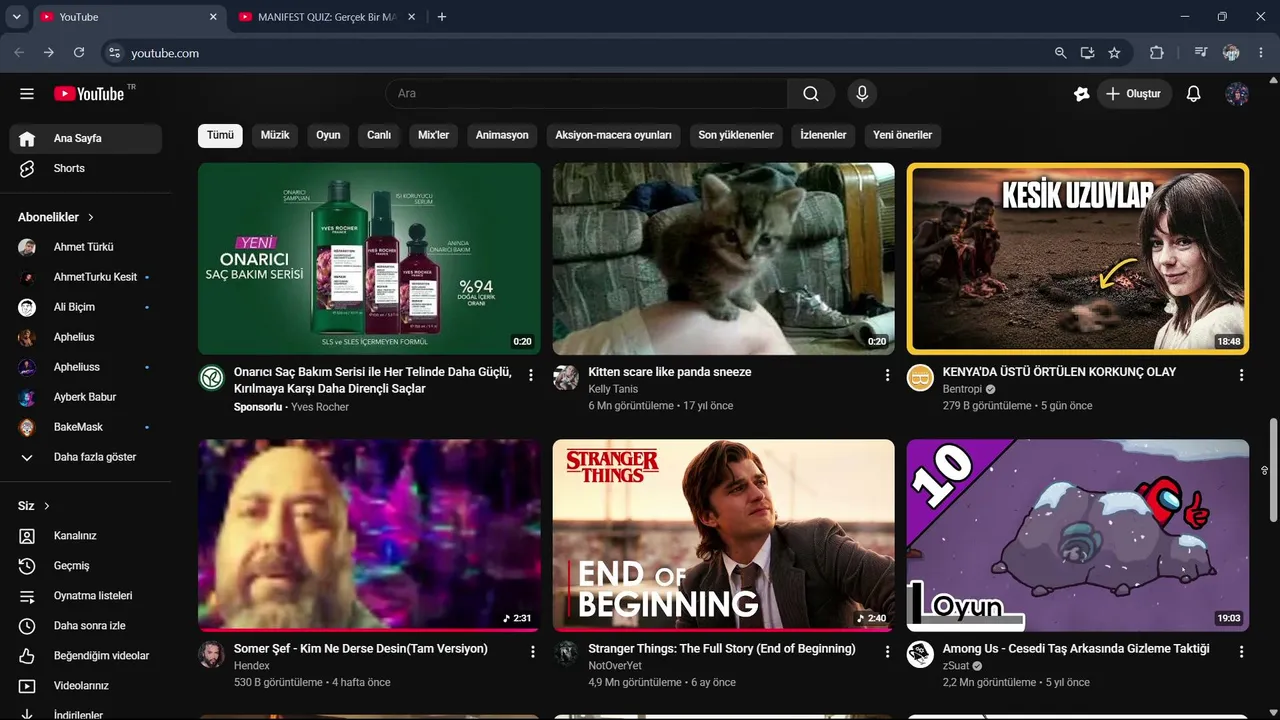The height and width of the screenshot is (720, 1280).
Task: Open the browser media controls icon
Action: coord(1201,53)
